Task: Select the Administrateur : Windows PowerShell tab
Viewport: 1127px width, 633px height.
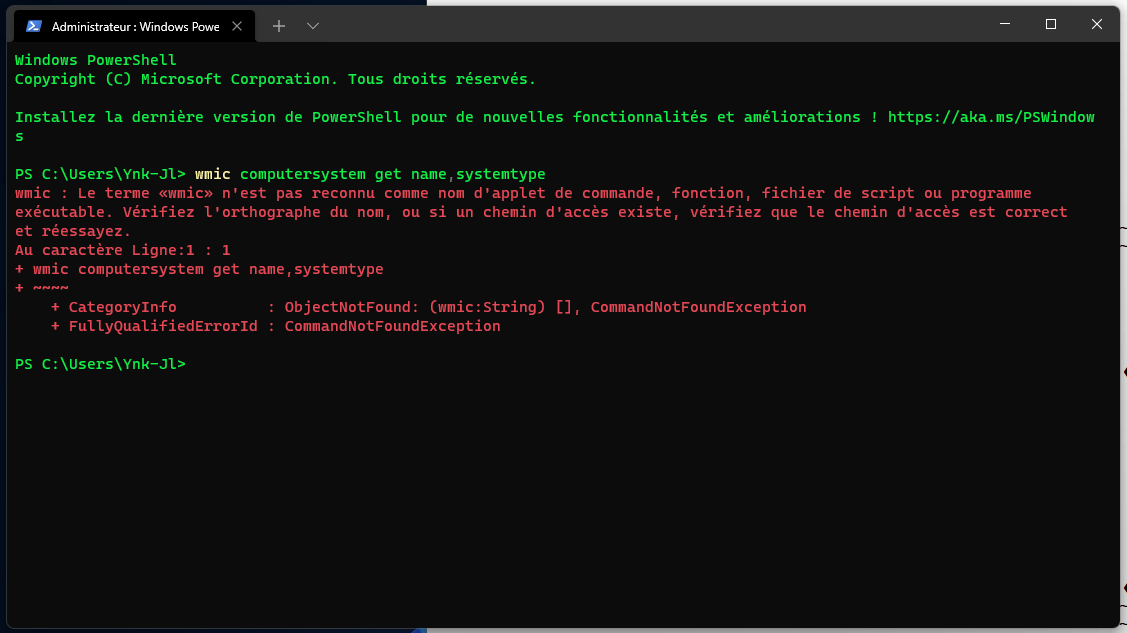Action: [134, 27]
